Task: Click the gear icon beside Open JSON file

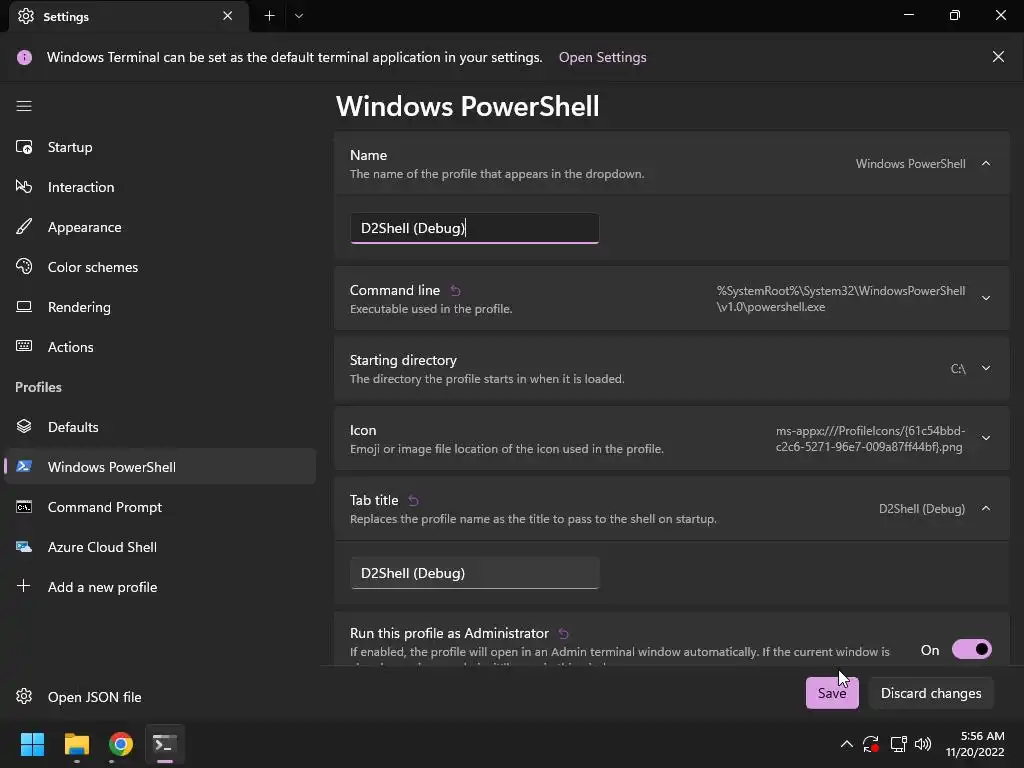Action: [24, 696]
